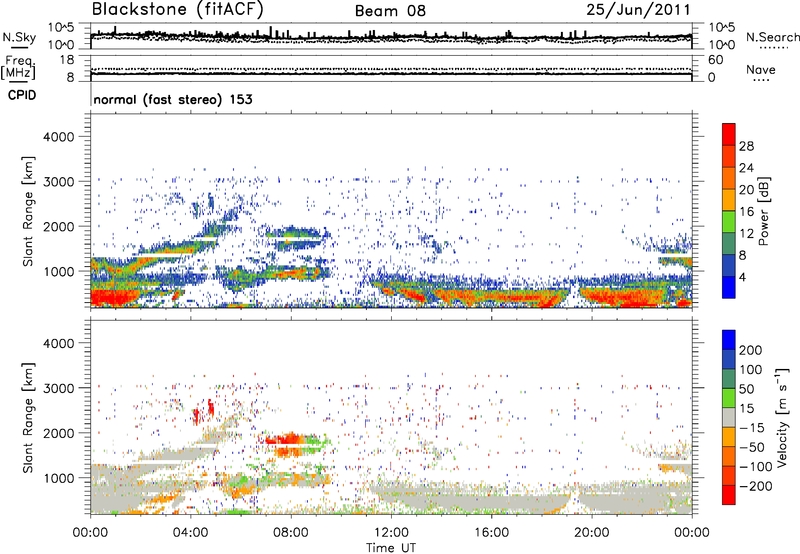Pick the −100 to −50 m/s Velocity segment

[729, 456]
